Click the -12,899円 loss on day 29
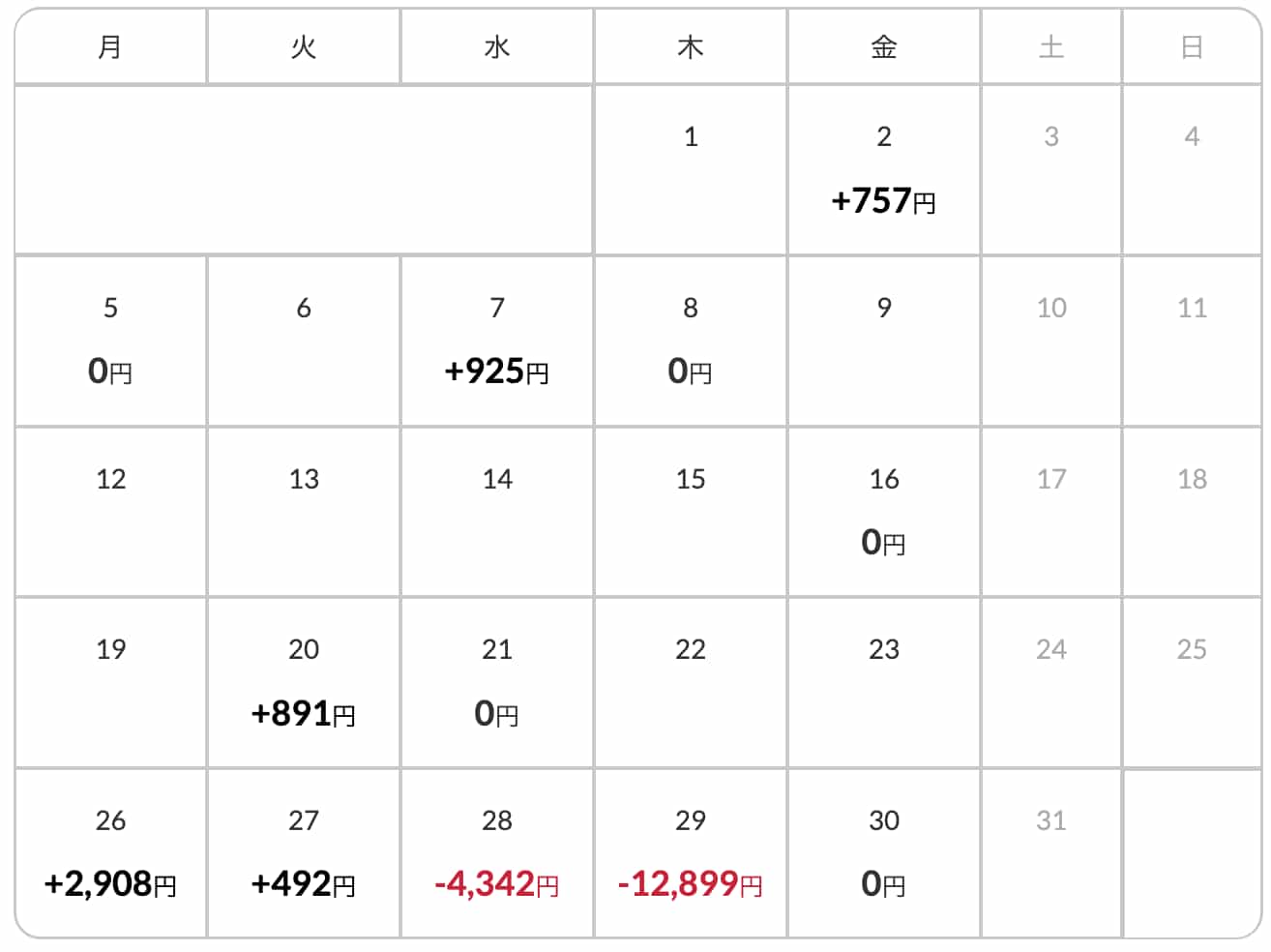This screenshot has width=1271, height=952. click(690, 882)
